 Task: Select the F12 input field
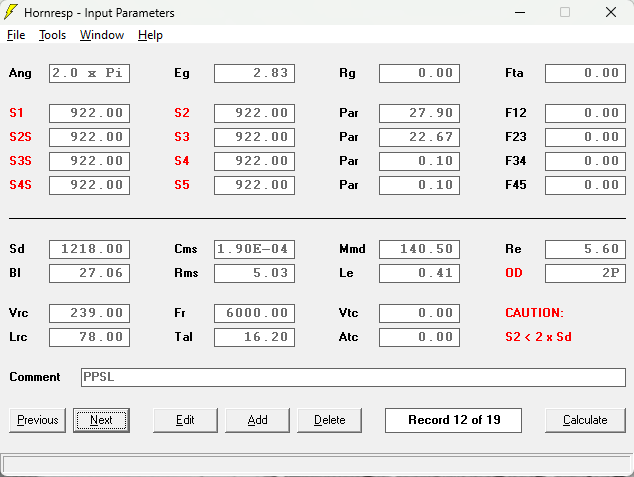585,113
